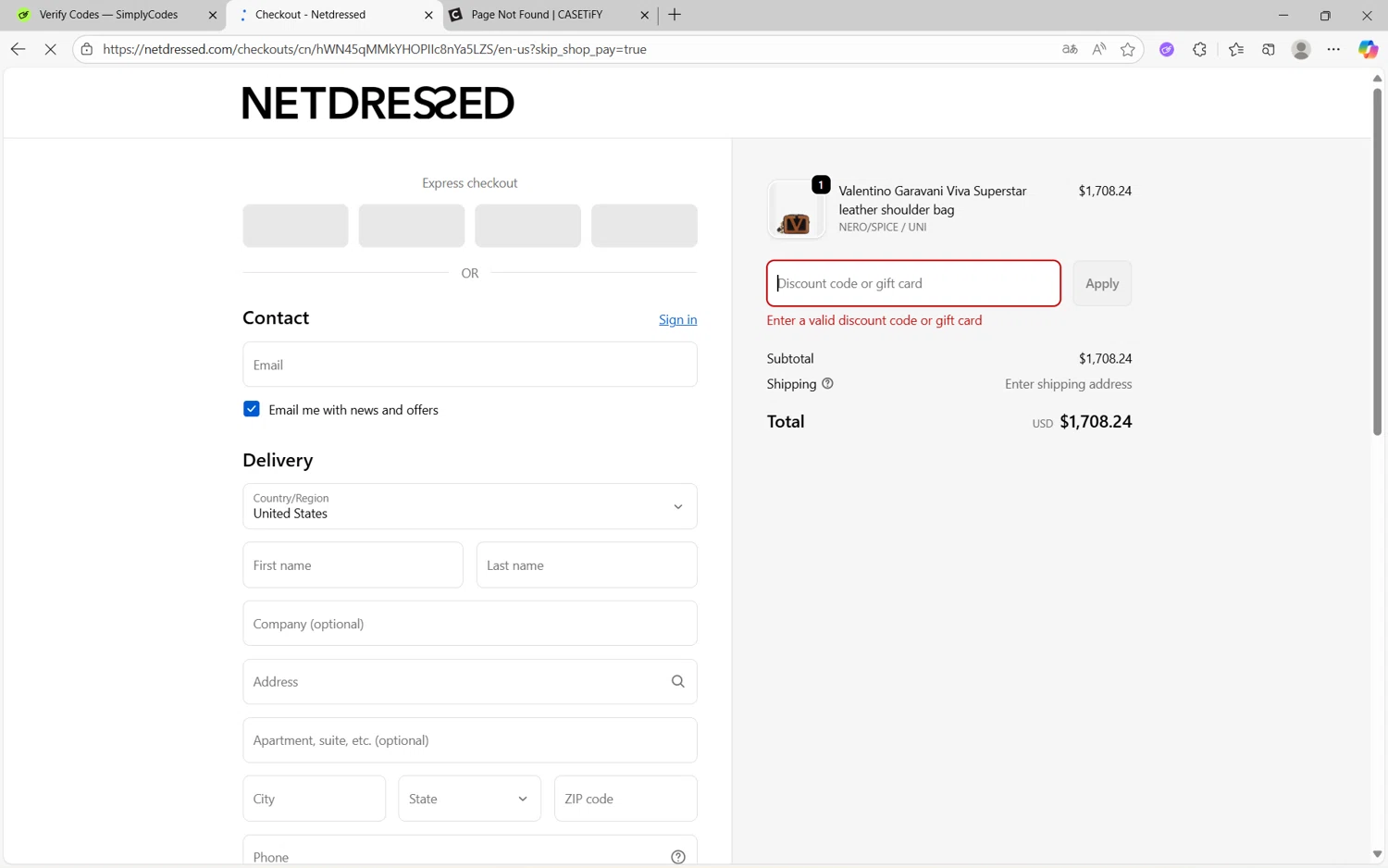Close the Checkout Netdressed tab
This screenshot has width=1388, height=868.
click(x=428, y=15)
